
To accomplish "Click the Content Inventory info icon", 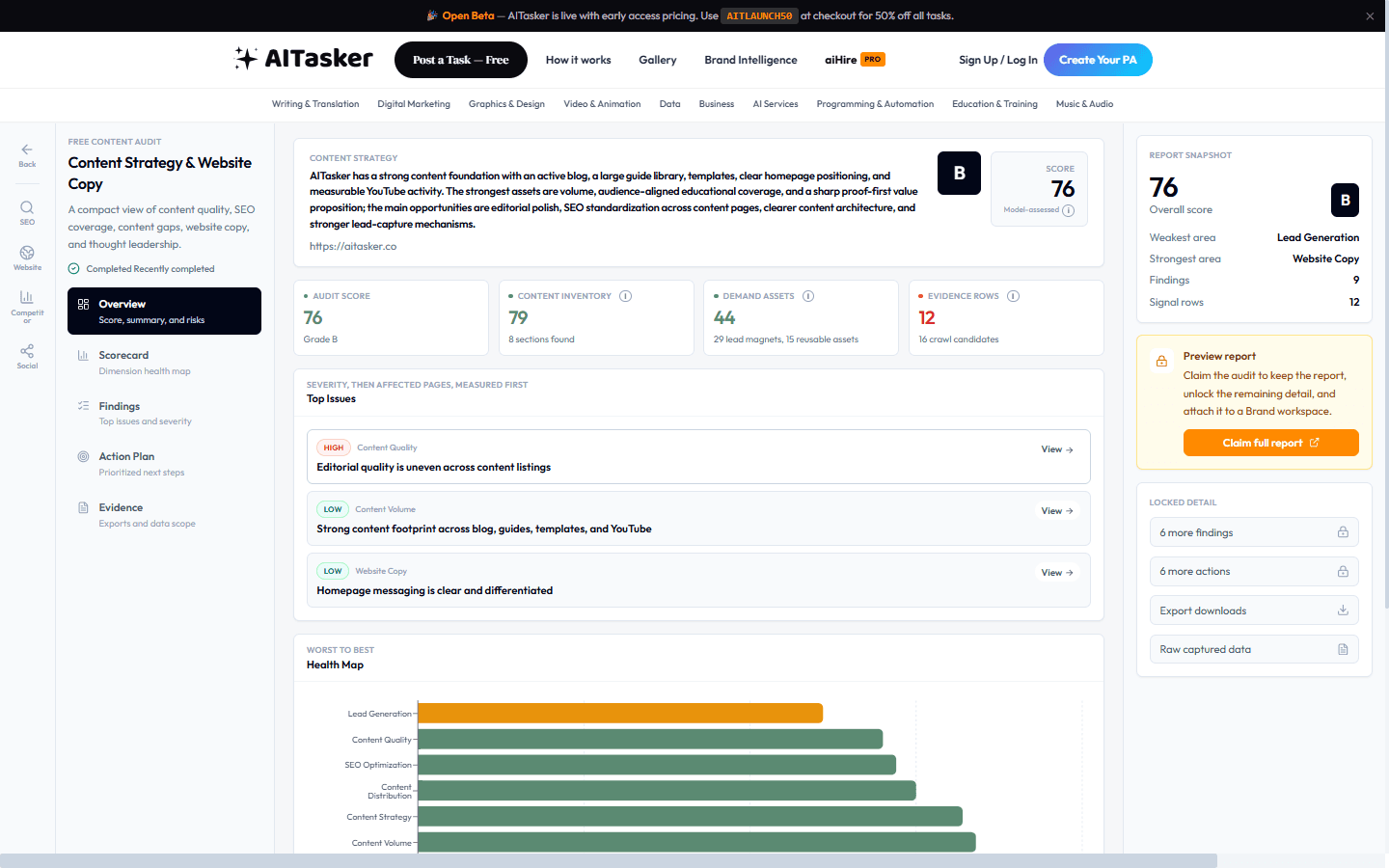I will click(625, 296).
